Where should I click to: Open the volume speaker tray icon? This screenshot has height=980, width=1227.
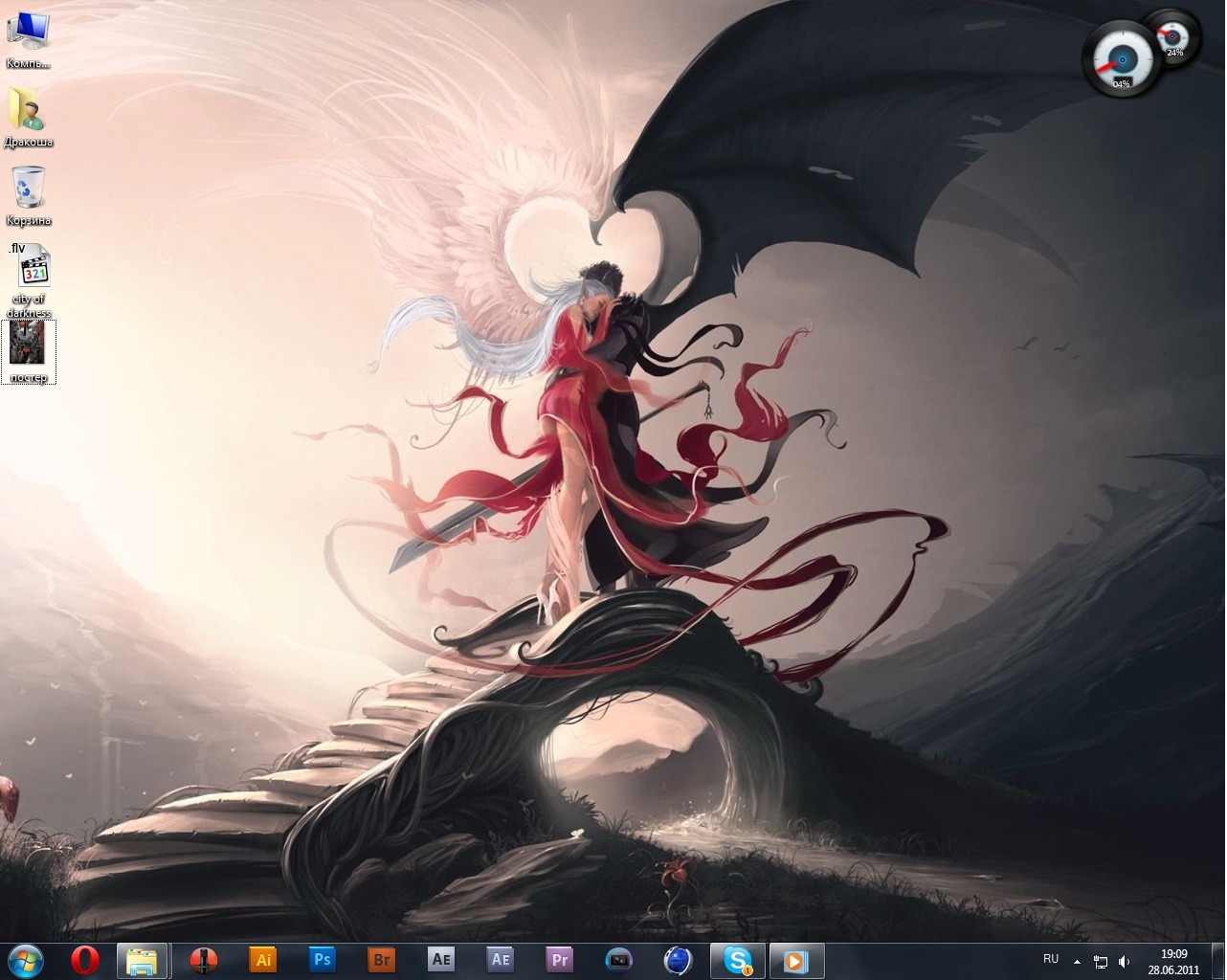[1124, 962]
